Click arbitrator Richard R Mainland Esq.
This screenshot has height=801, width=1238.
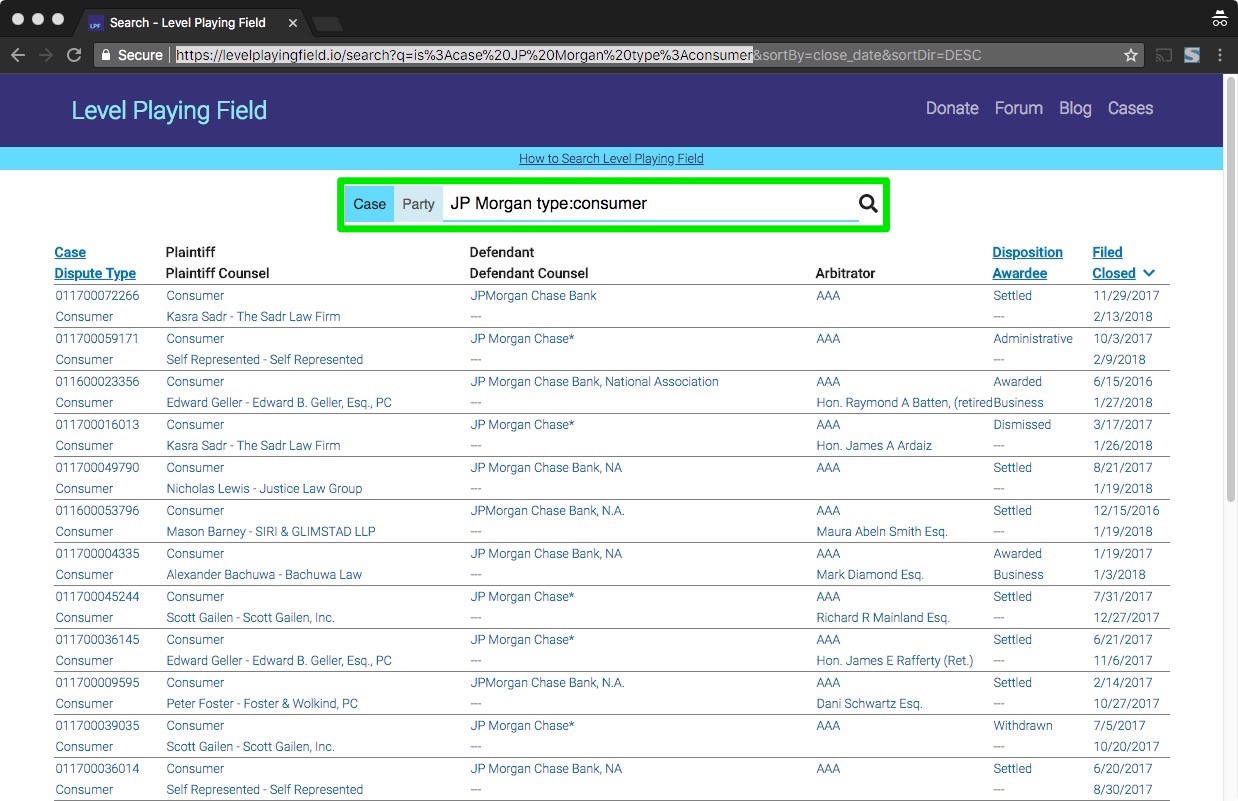pos(883,618)
